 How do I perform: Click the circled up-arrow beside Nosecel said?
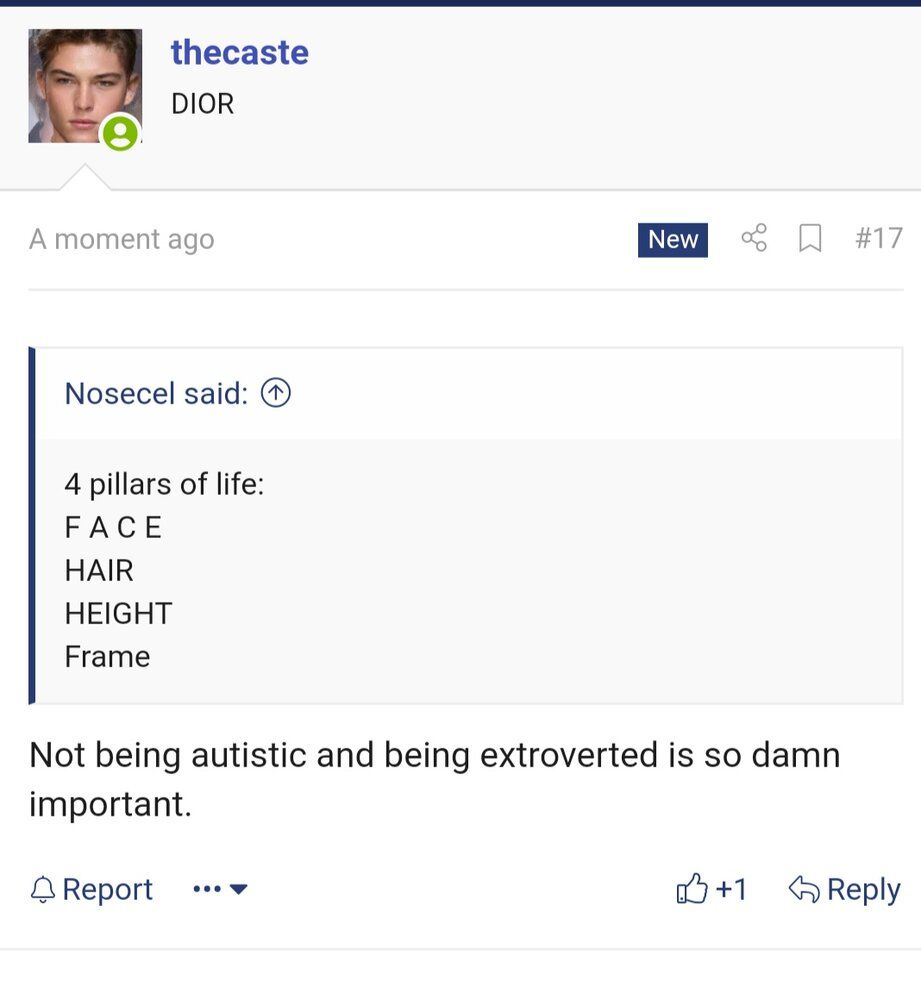click(x=275, y=393)
